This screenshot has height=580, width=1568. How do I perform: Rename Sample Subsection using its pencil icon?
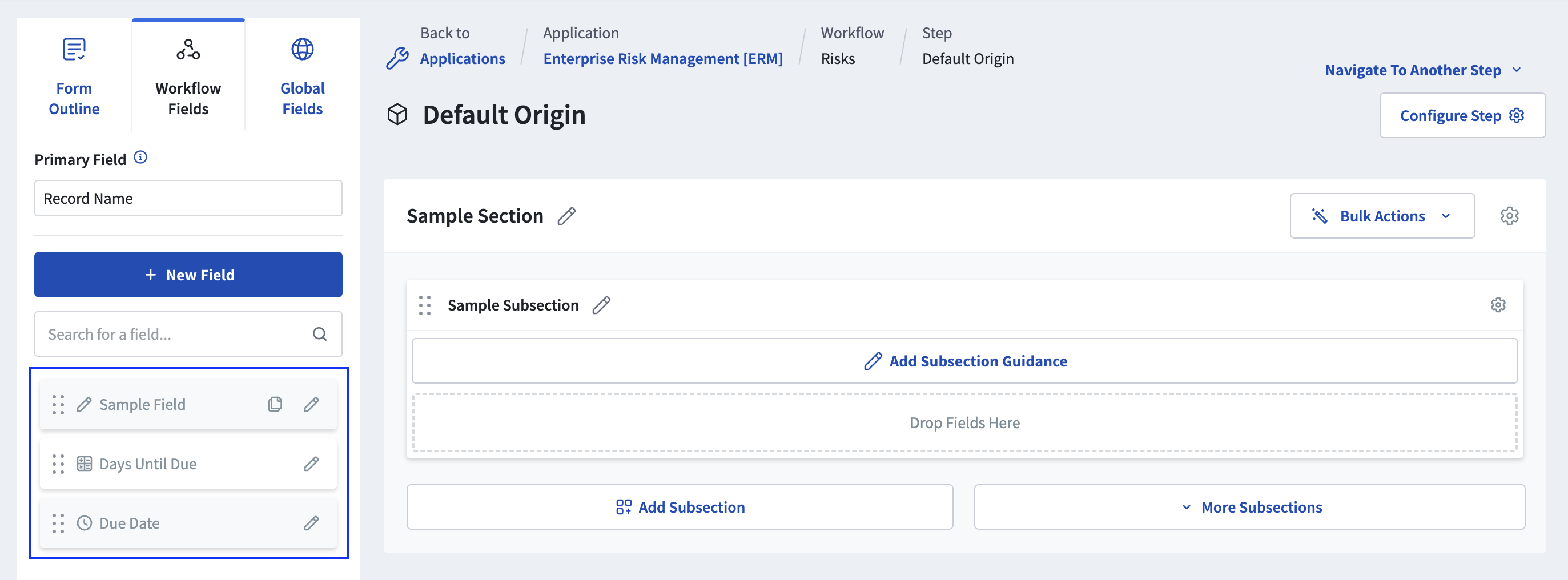(x=601, y=305)
